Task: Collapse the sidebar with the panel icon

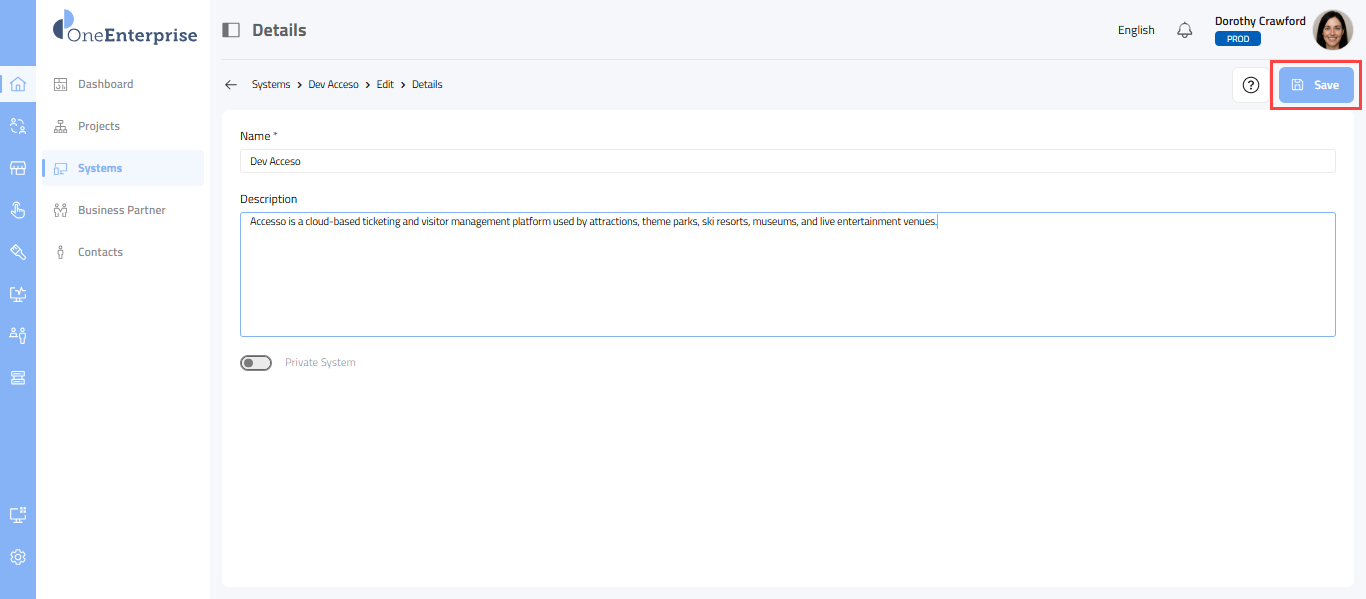Action: coord(231,30)
